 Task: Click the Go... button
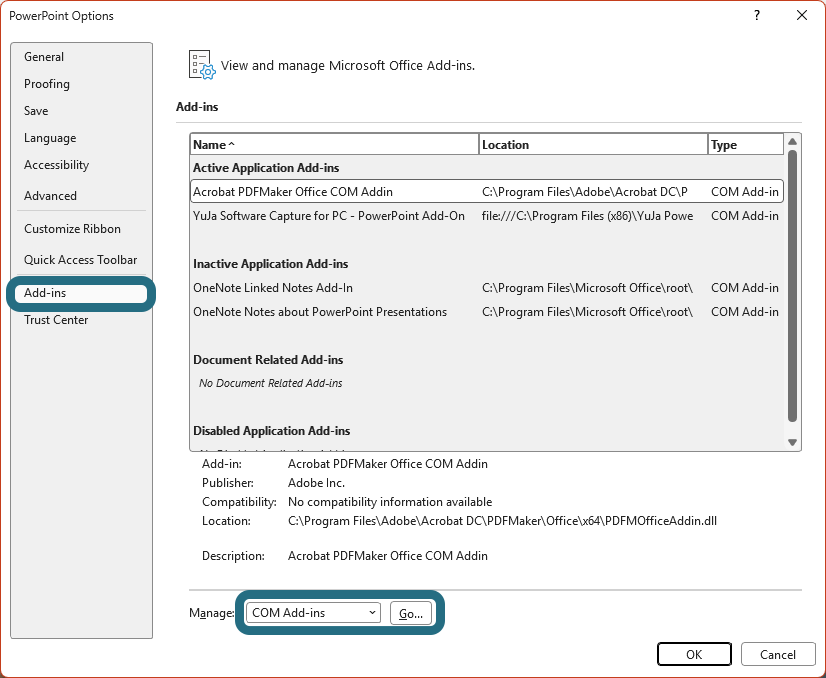[x=411, y=613]
